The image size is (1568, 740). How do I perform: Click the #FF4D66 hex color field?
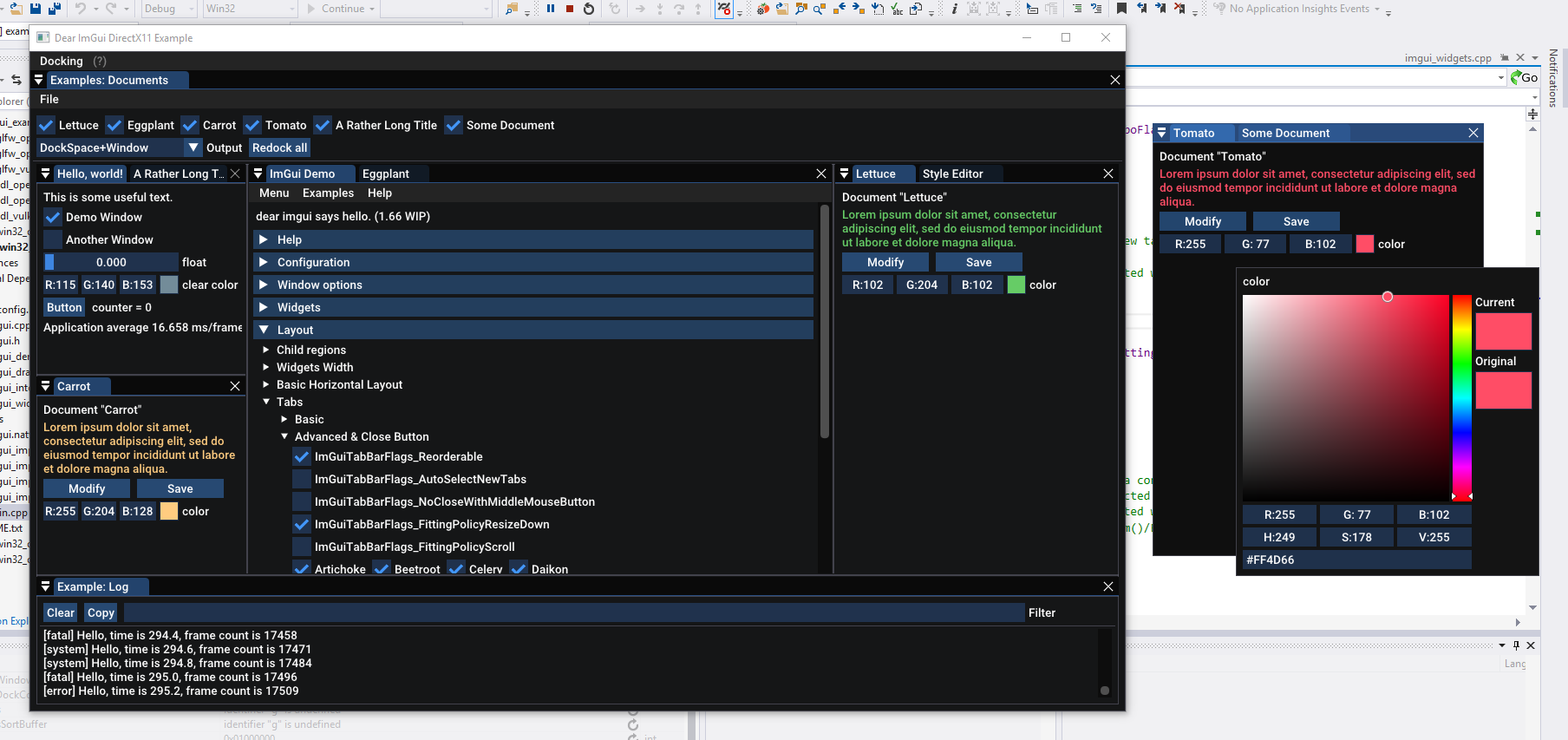pyautogui.click(x=1357, y=560)
